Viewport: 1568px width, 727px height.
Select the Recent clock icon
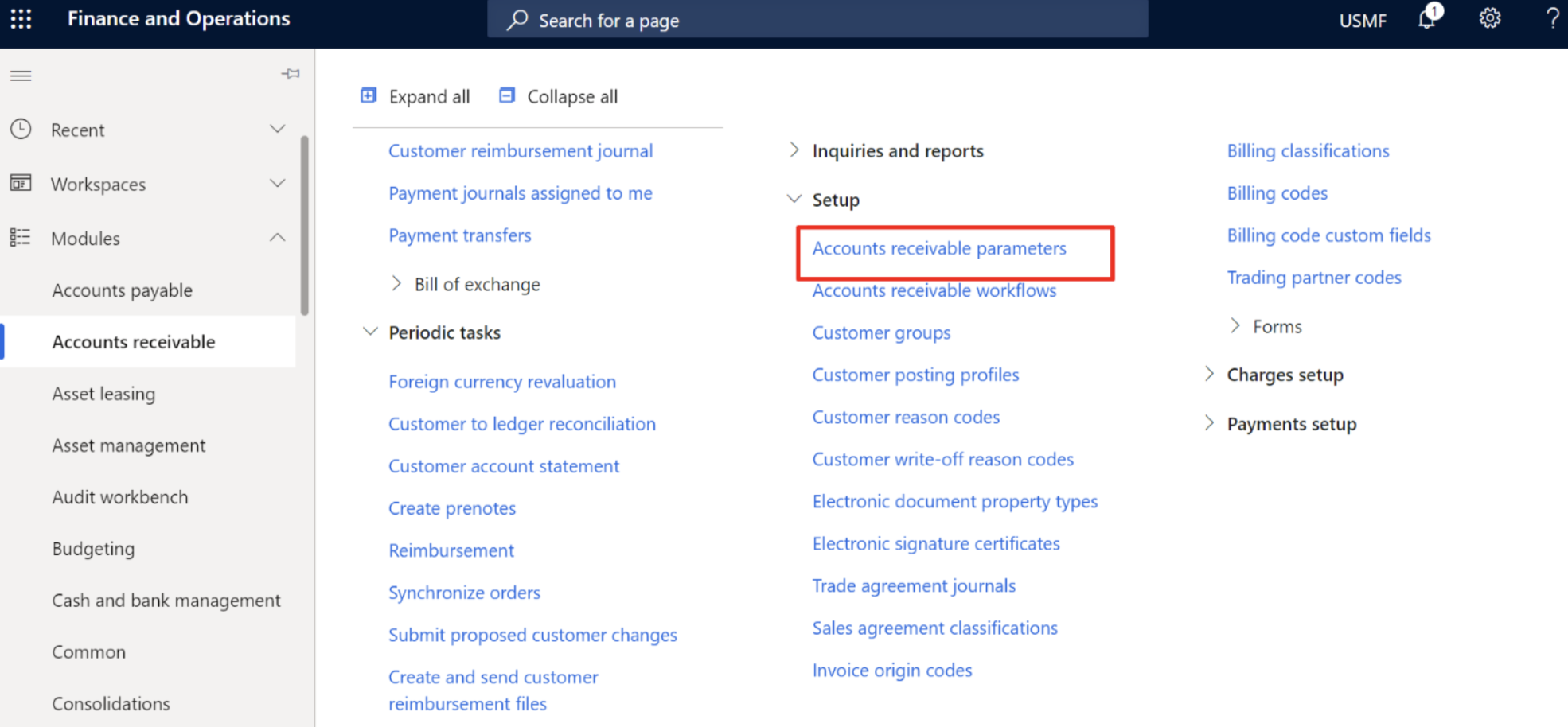tap(21, 129)
